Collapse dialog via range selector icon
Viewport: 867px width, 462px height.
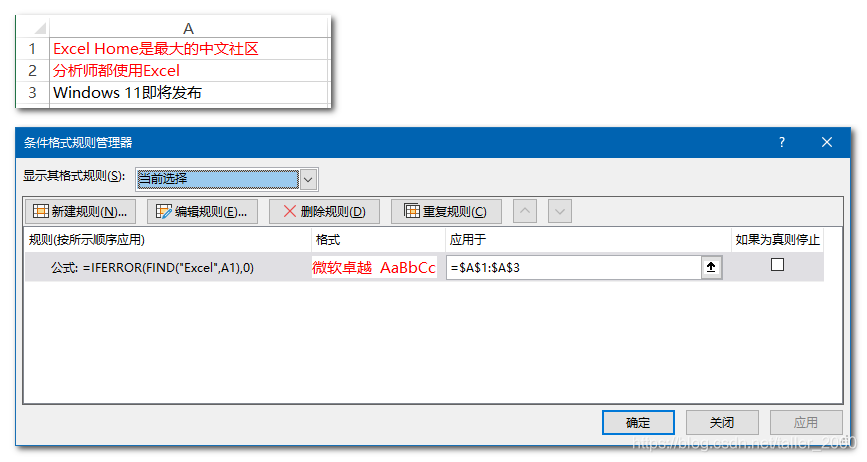711,267
